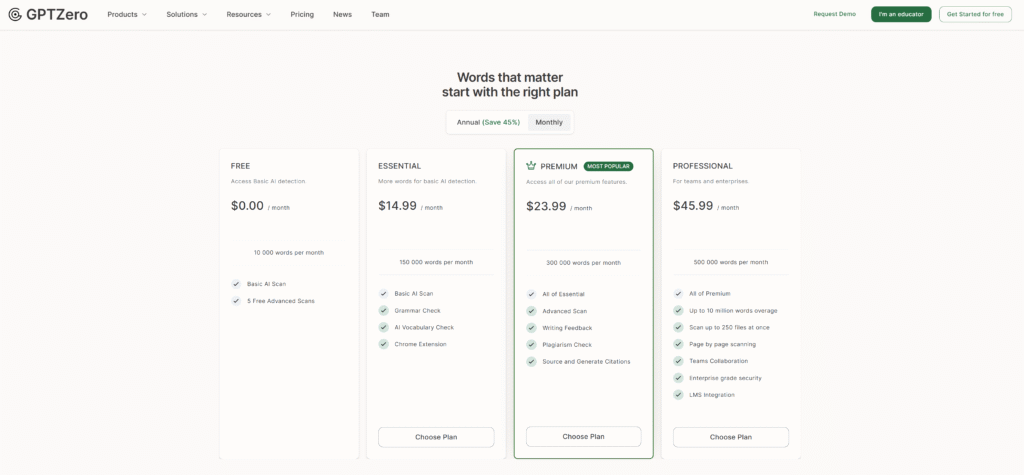Switch billing to Annual (Save 45%)

[488, 122]
